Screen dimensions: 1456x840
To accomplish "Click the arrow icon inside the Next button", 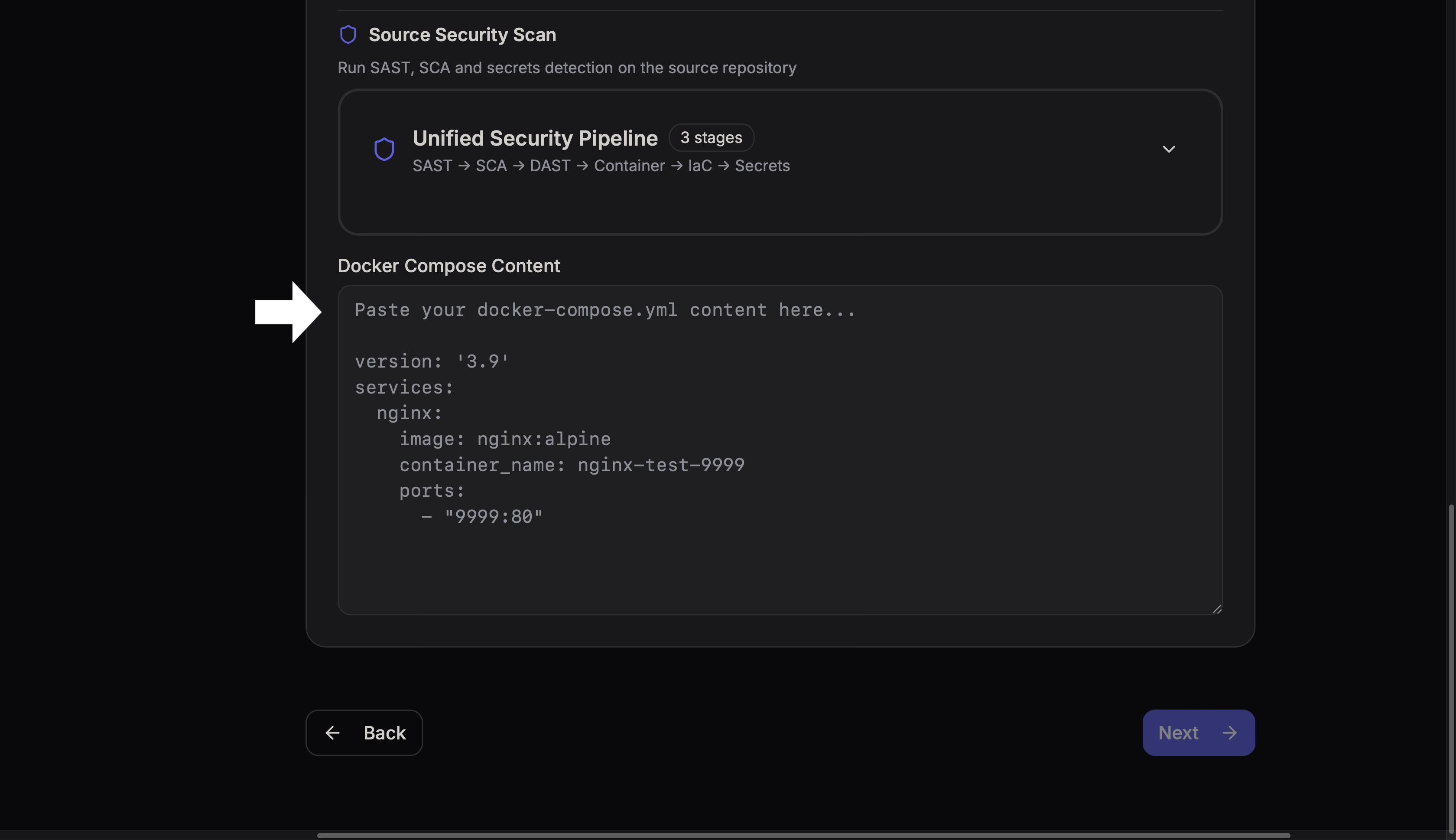I will pyautogui.click(x=1229, y=732).
